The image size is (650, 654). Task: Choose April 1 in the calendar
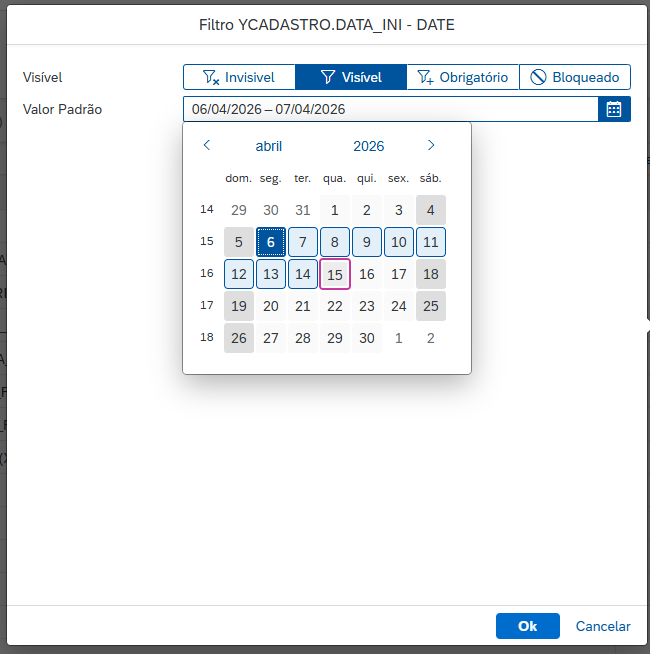[x=335, y=210]
